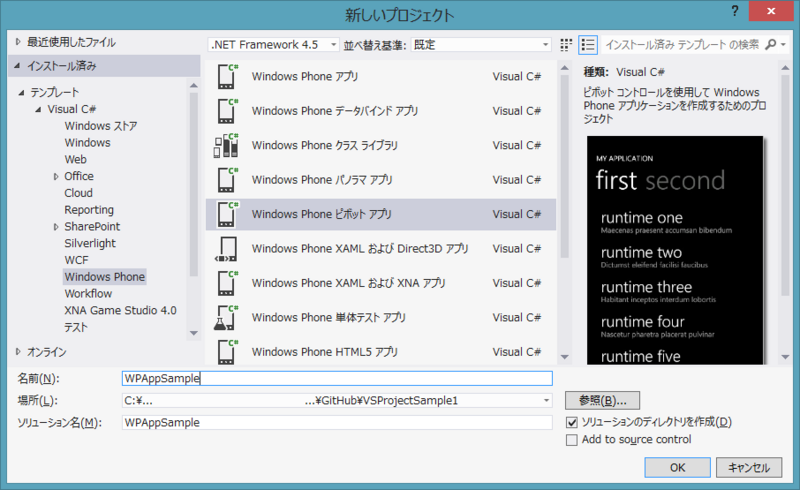Select Windows Phone データバインド アプリ name
This screenshot has width=800, height=490.
click(x=335, y=111)
